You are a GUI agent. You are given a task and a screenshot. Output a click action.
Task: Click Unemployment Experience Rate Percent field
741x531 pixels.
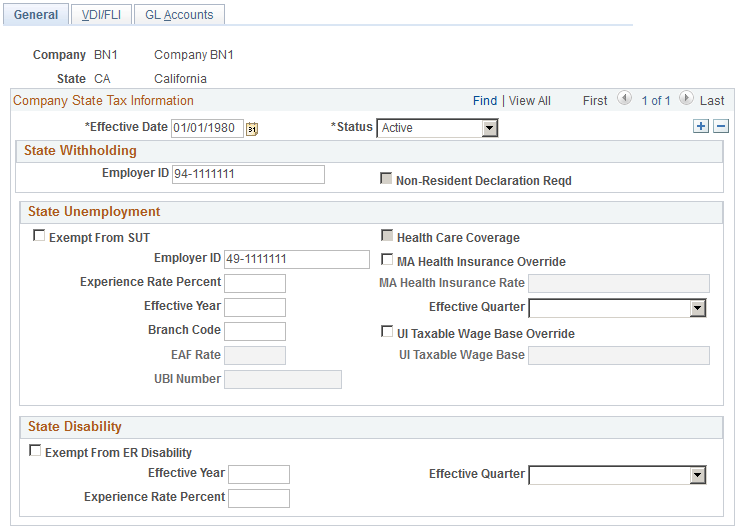[255, 283]
